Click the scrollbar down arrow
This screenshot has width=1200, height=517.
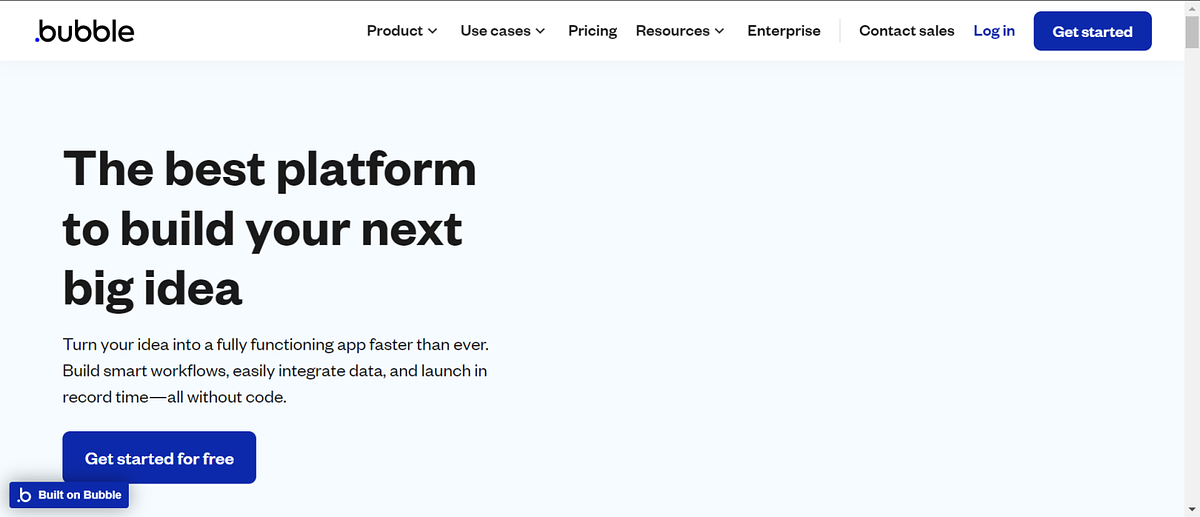coord(1191,508)
